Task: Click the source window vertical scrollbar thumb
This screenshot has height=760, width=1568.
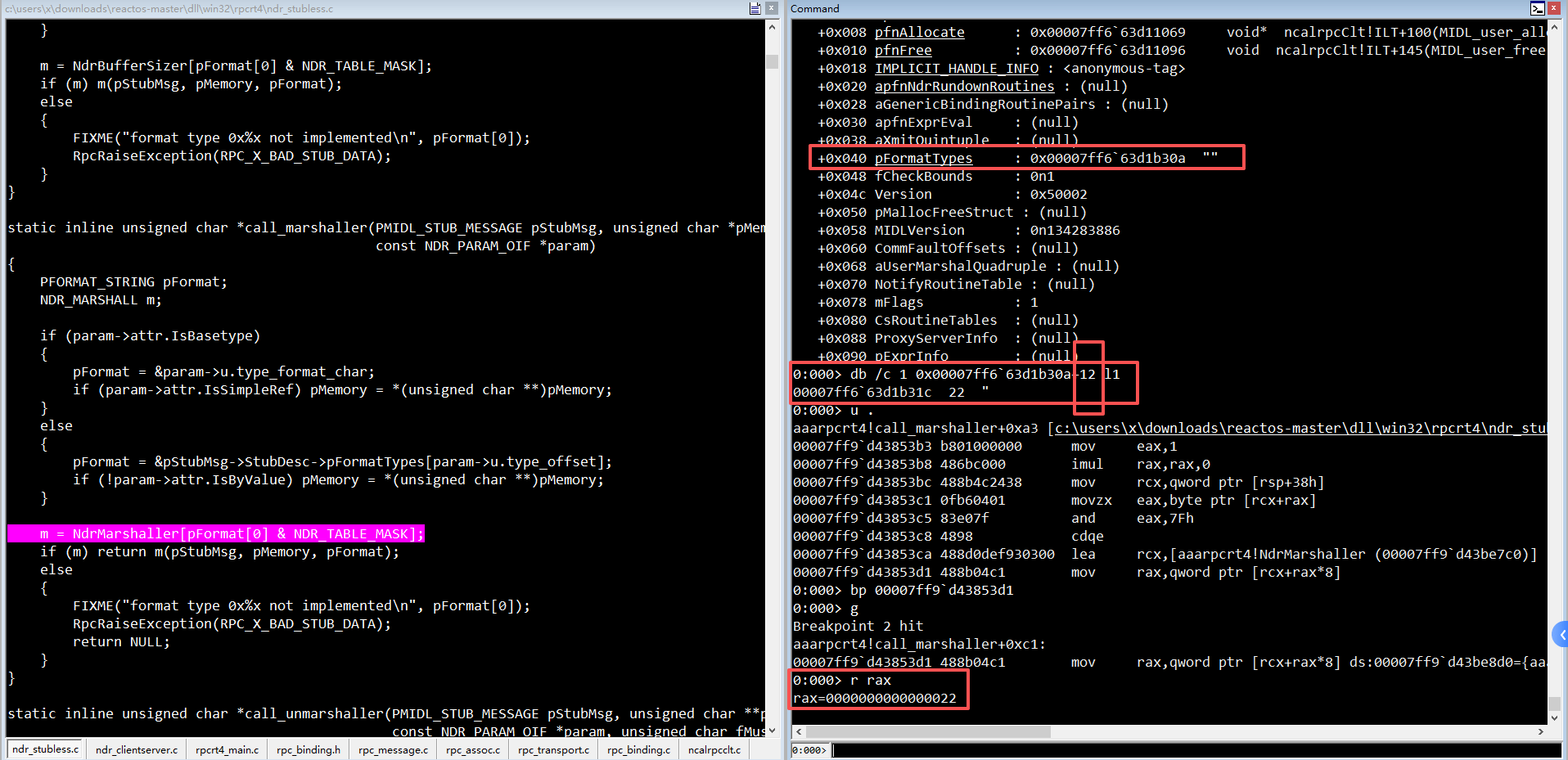Action: click(x=772, y=61)
